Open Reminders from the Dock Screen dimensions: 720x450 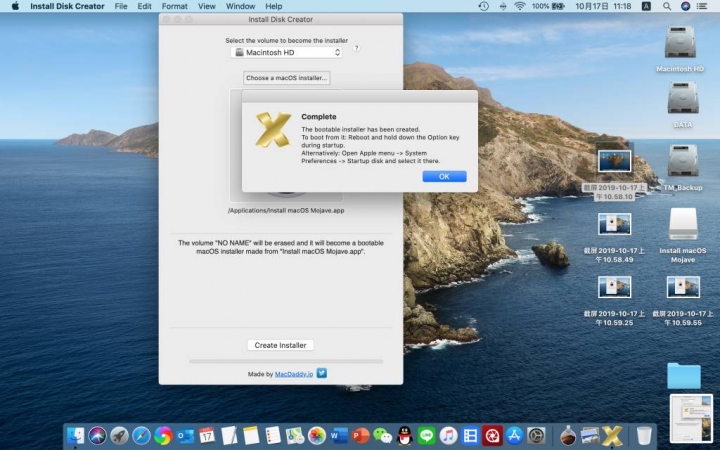tap(273, 435)
